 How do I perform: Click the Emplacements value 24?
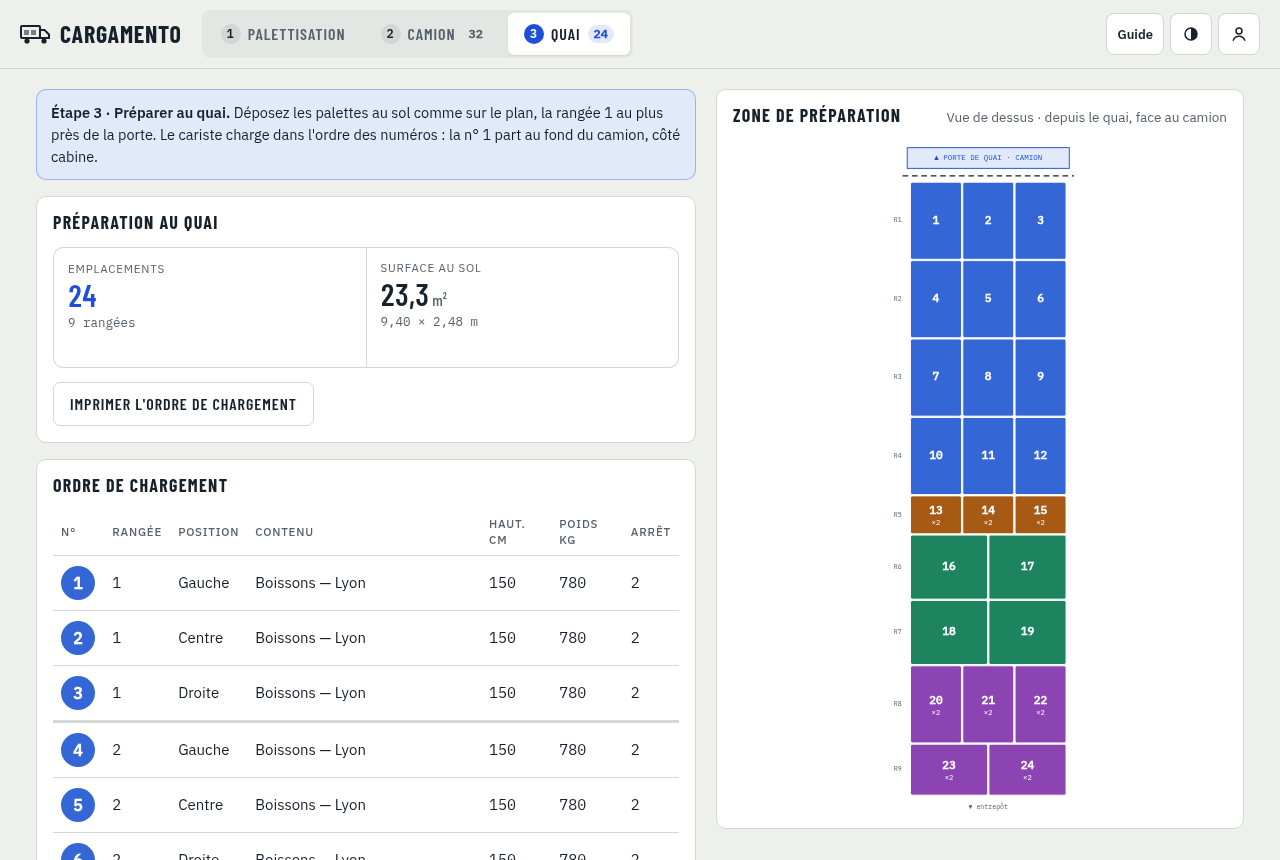(82, 296)
